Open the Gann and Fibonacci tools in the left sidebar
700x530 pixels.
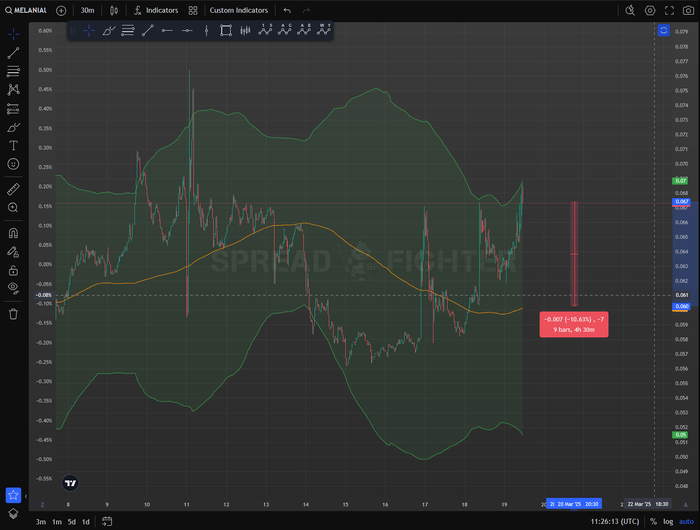click(13, 71)
